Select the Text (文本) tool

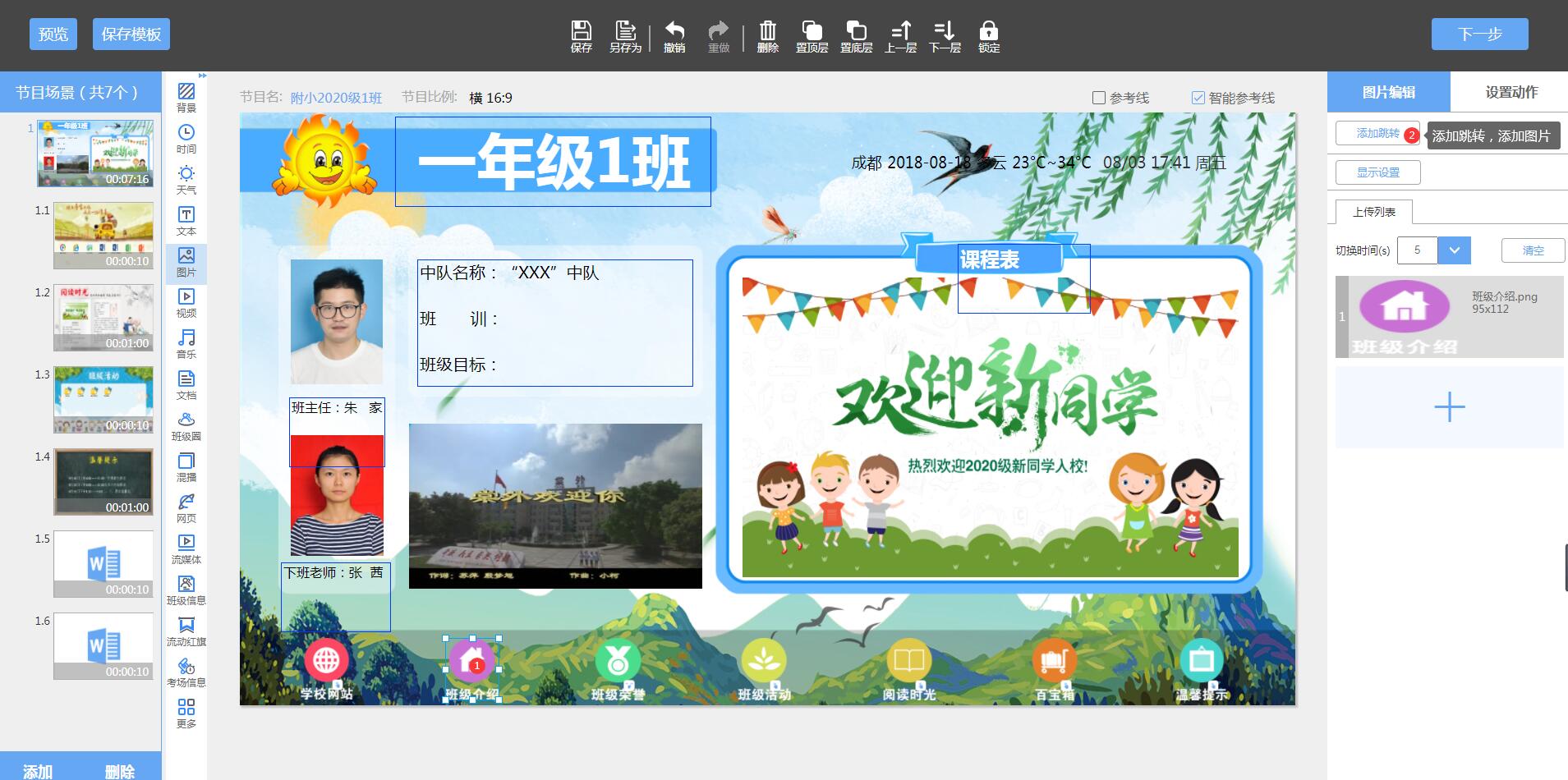click(186, 221)
